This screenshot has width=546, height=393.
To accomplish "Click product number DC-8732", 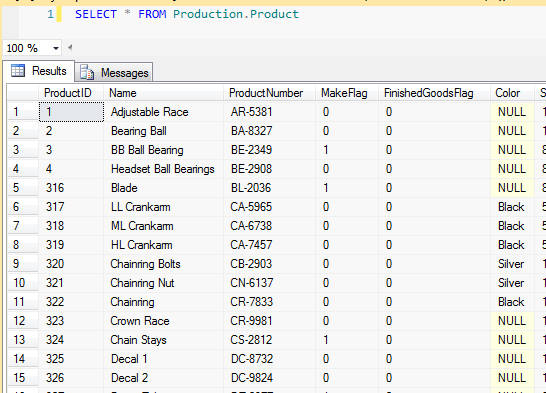I will tap(269, 359).
